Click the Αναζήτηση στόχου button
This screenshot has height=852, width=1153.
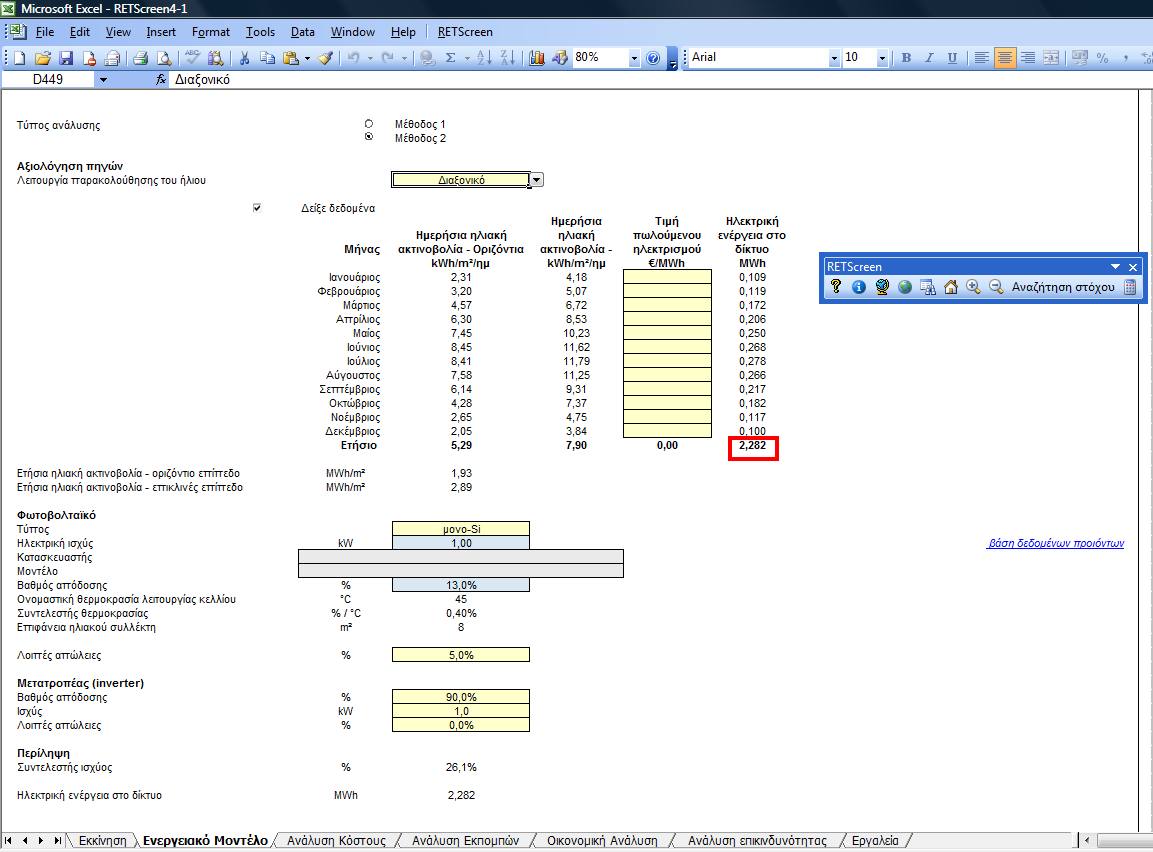pos(1063,287)
